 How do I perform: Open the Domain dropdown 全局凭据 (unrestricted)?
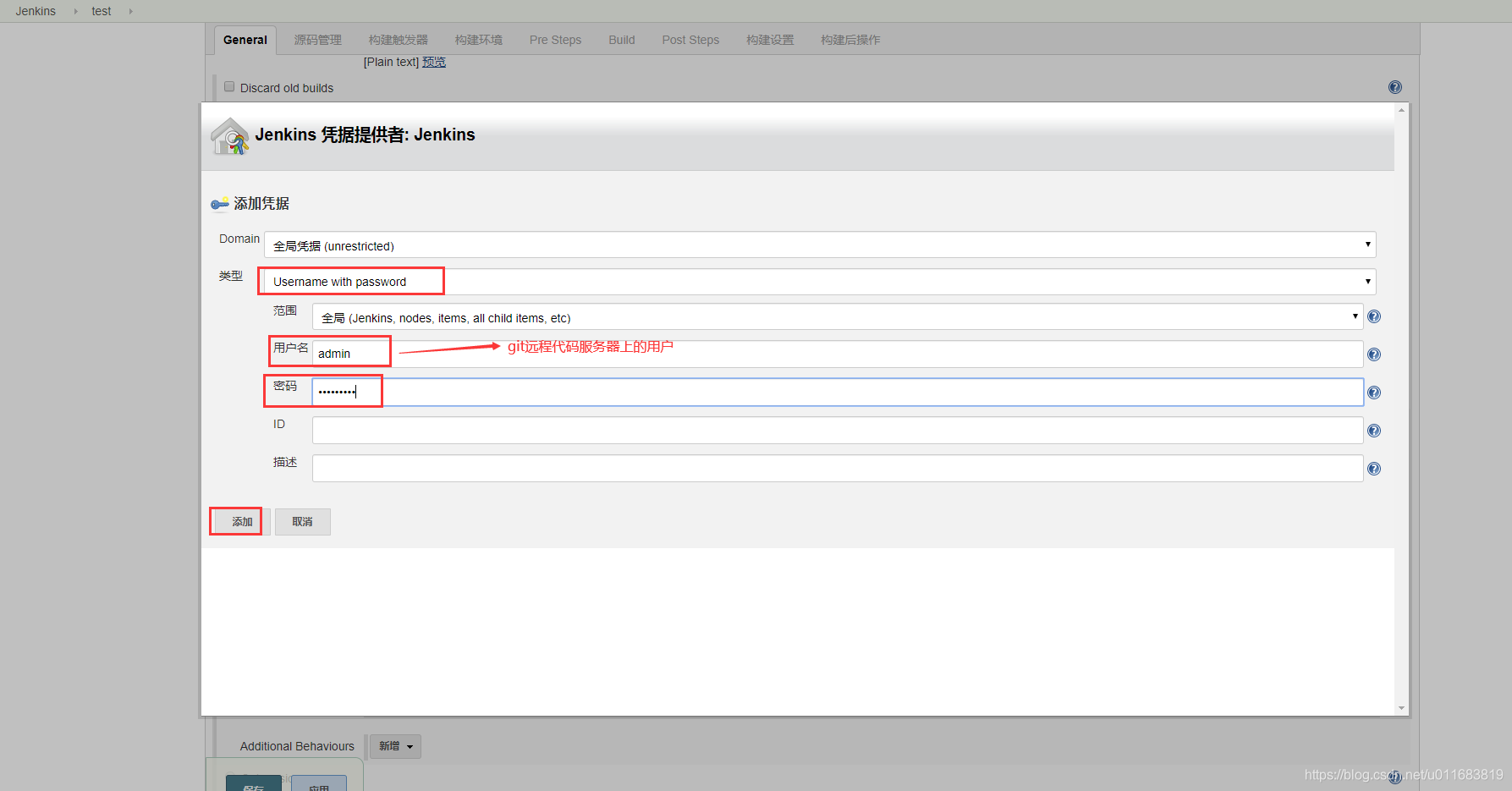tap(820, 244)
